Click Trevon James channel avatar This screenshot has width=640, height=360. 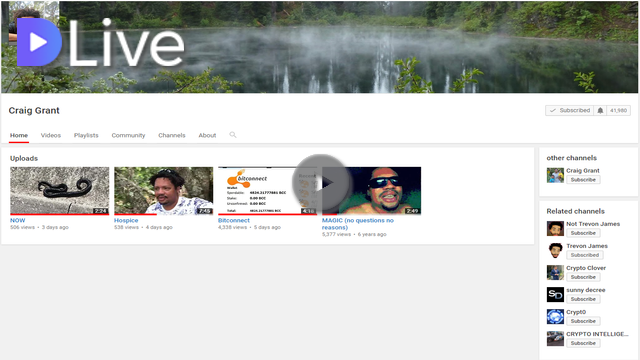click(x=555, y=251)
